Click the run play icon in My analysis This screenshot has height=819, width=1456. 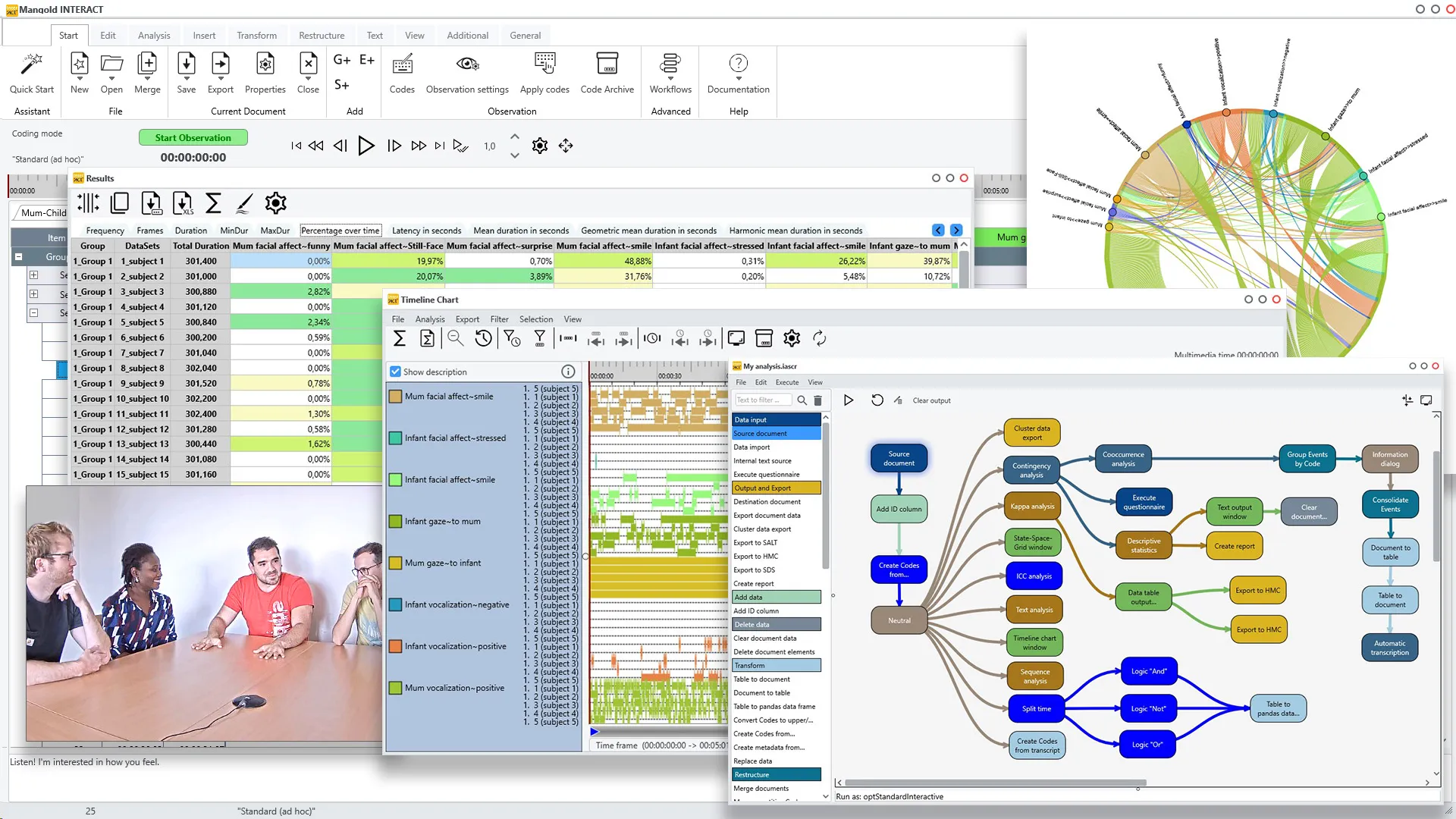tap(849, 400)
